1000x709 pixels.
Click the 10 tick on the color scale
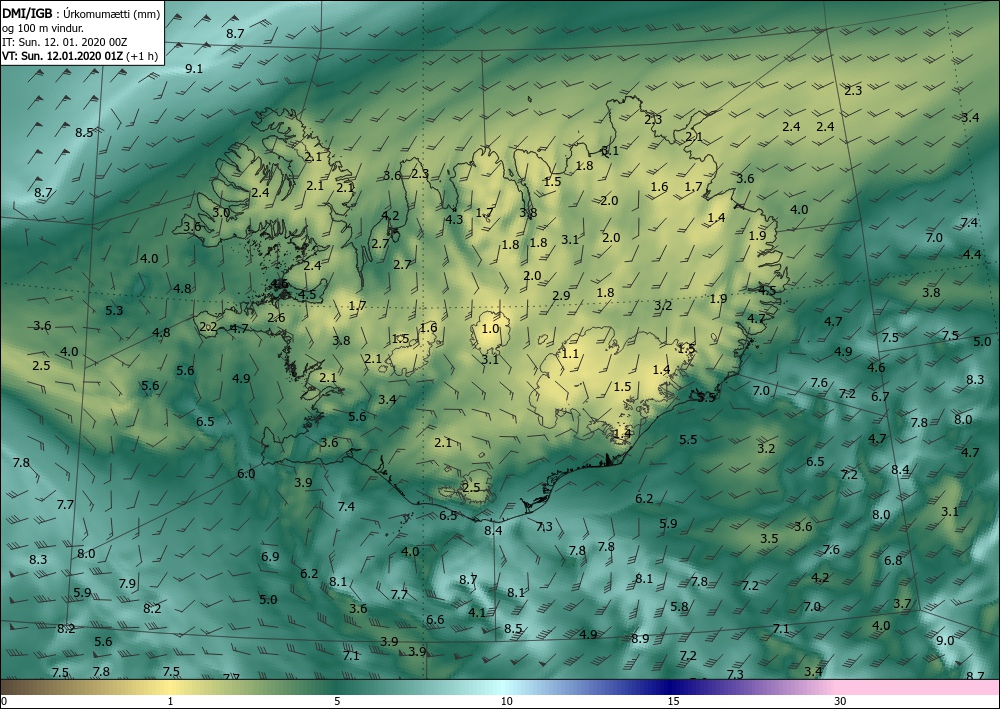coord(506,702)
